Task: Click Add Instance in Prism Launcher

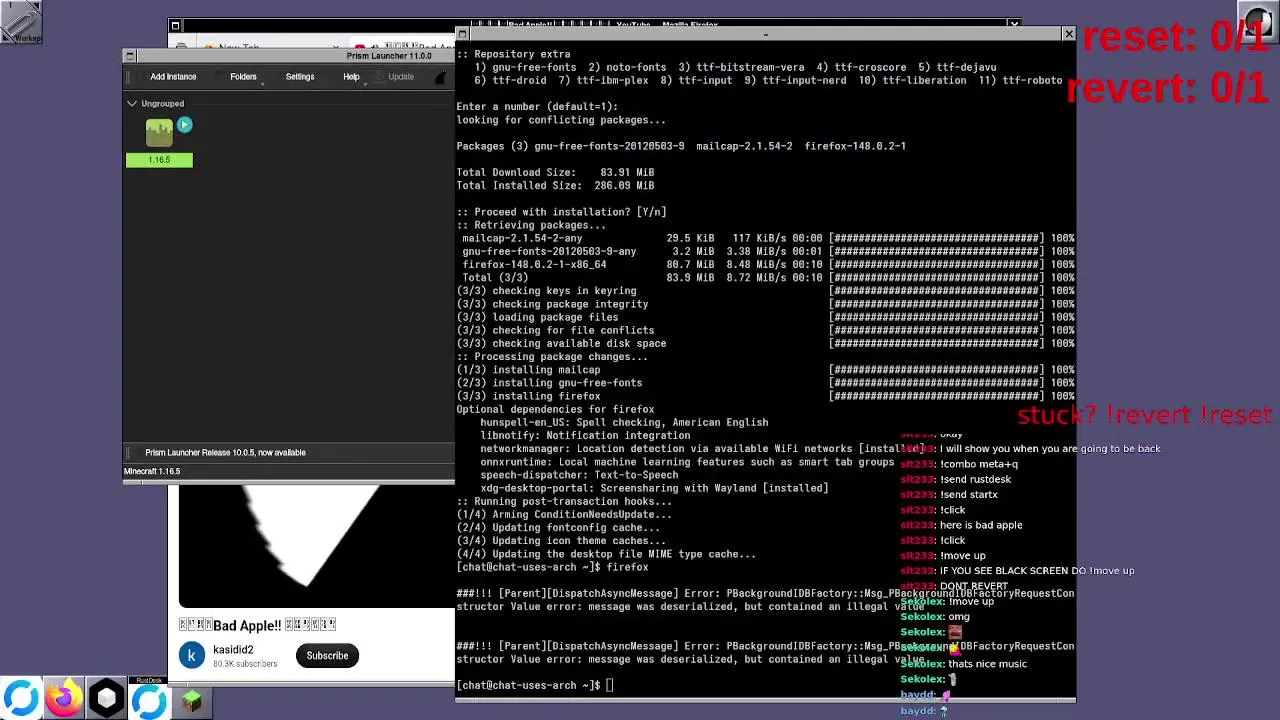Action: click(x=173, y=76)
